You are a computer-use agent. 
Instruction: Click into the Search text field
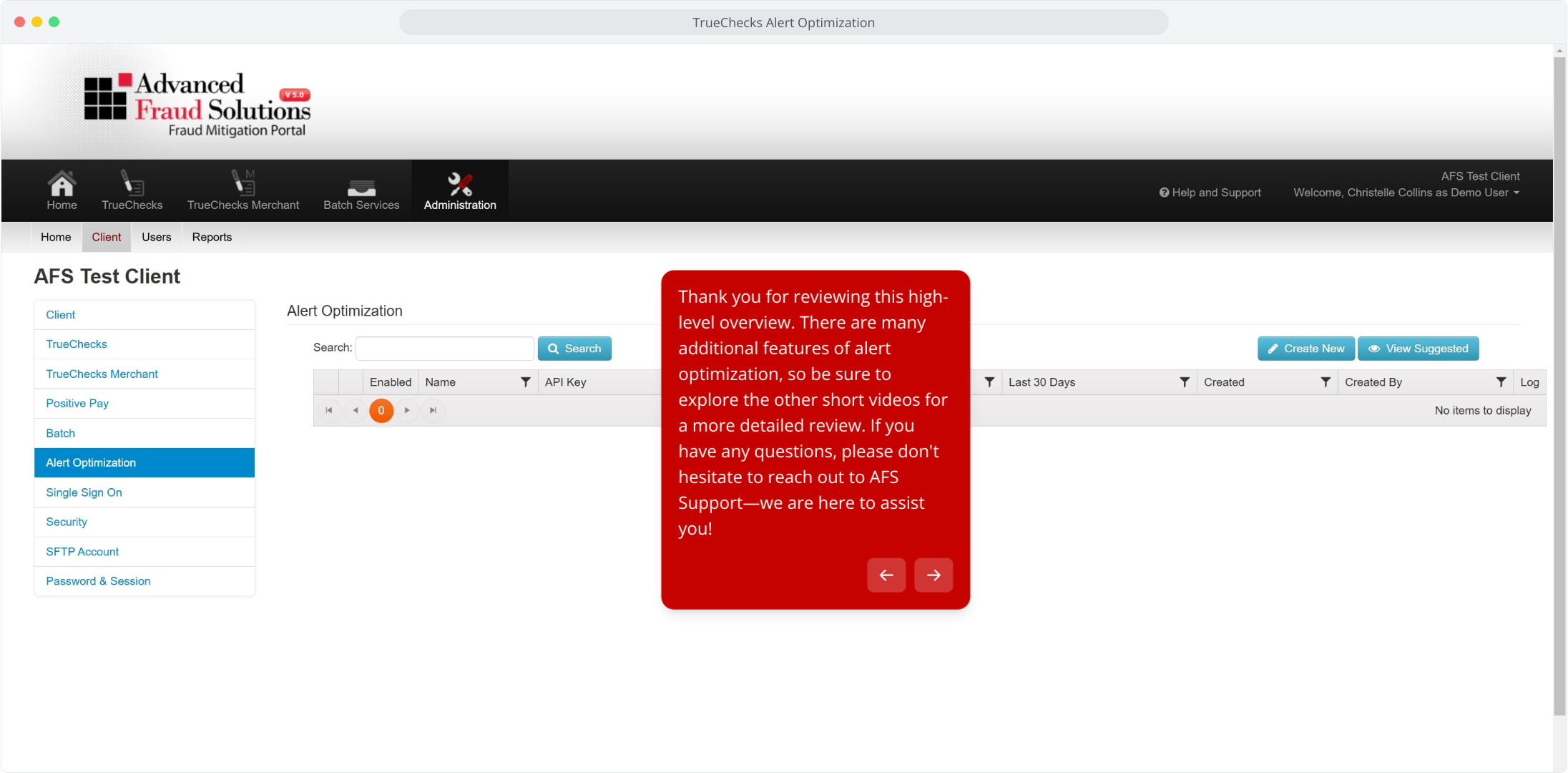click(445, 349)
